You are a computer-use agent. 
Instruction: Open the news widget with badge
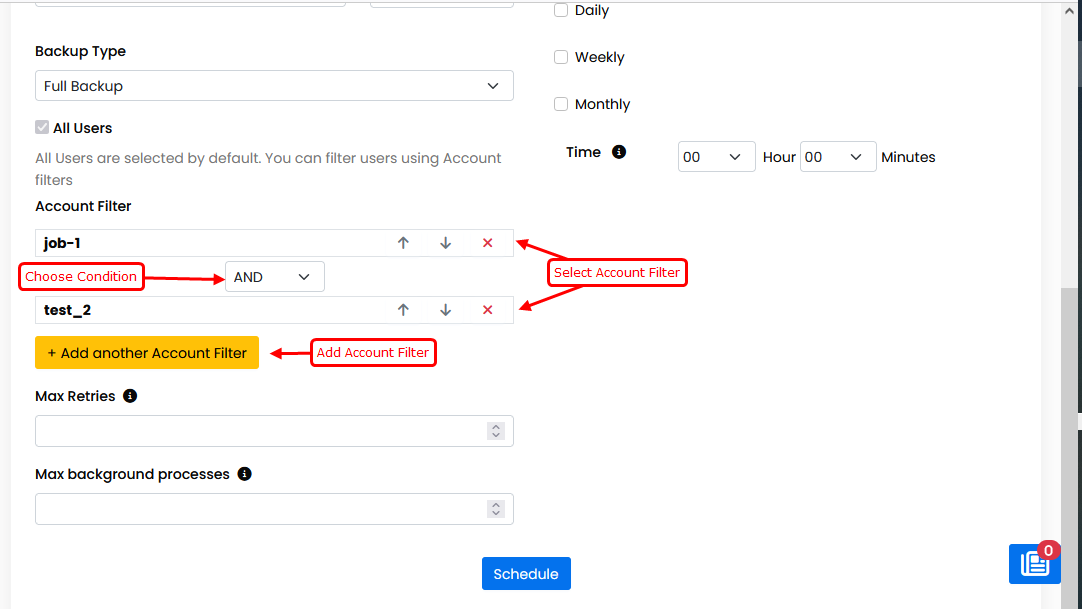(1034, 564)
